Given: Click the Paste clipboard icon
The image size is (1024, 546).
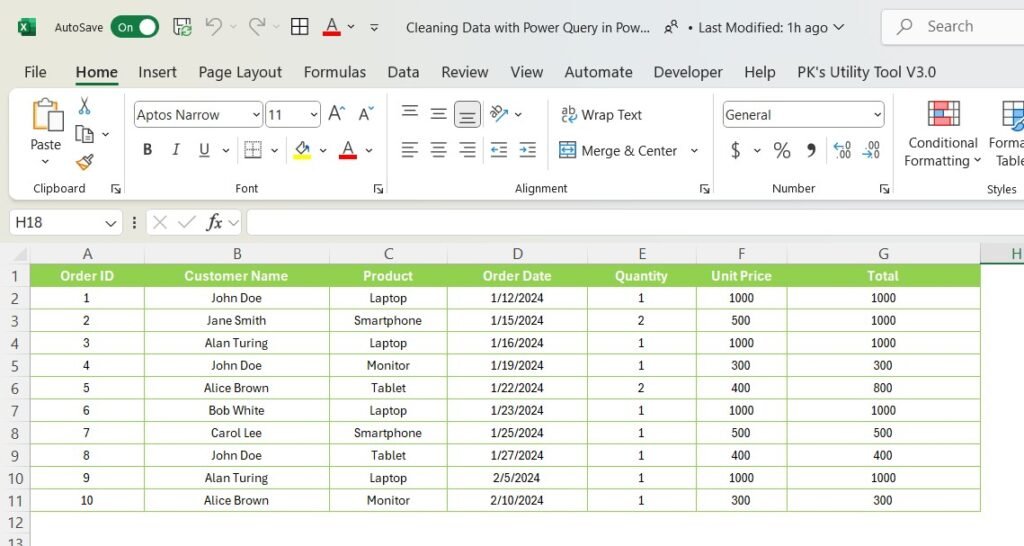Looking at the screenshot, I should [x=47, y=116].
